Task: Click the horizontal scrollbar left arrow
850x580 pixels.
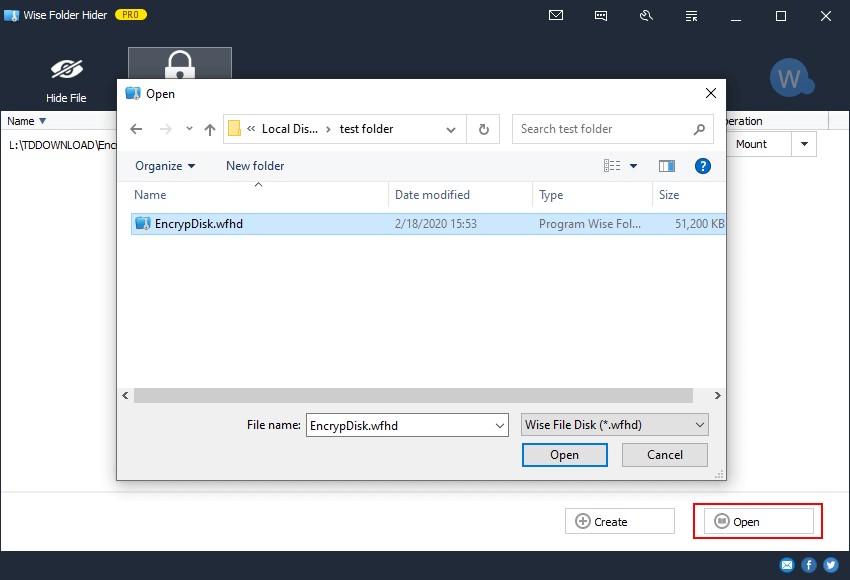Action: coord(125,396)
